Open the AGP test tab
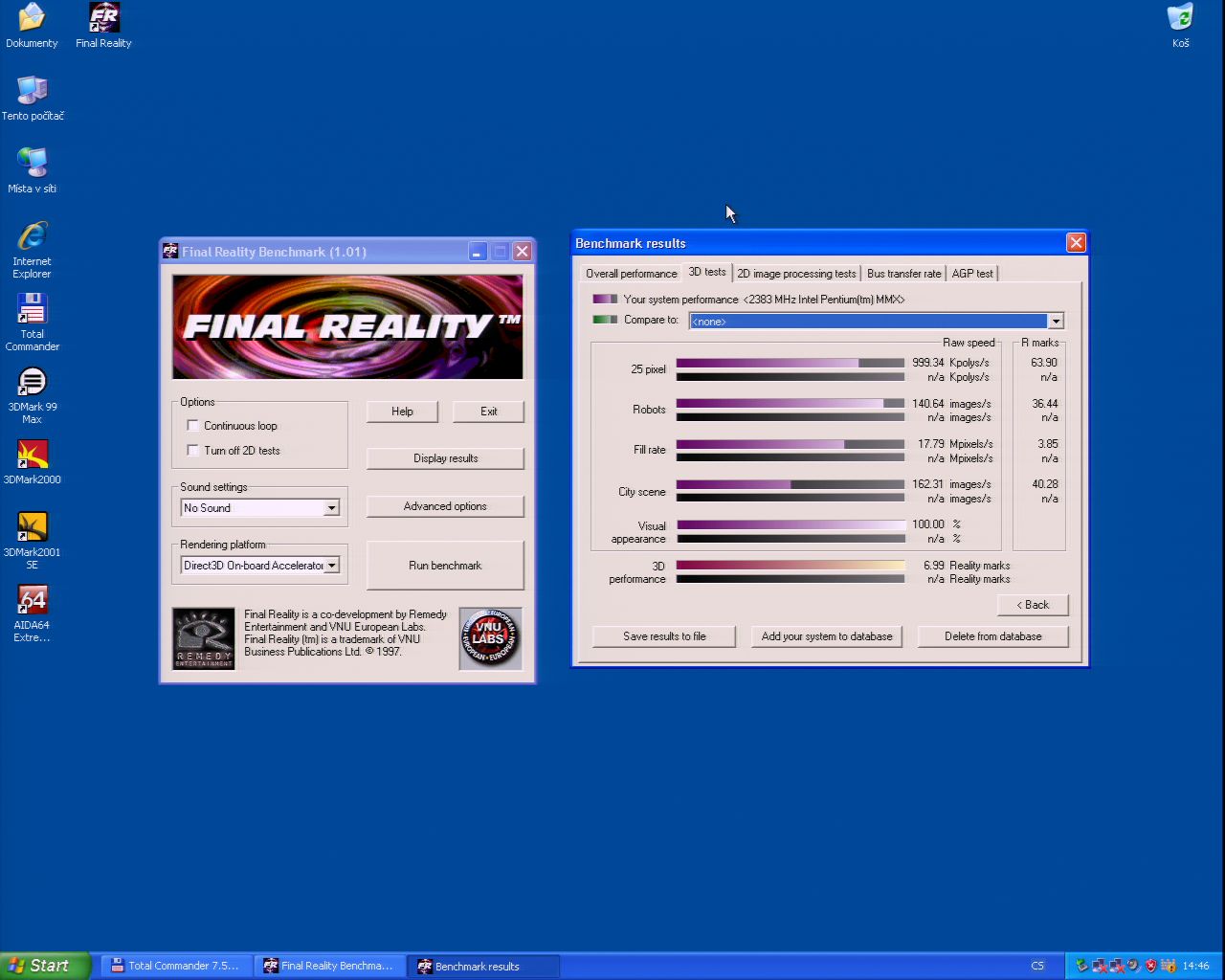This screenshot has width=1225, height=980. pyautogui.click(x=972, y=274)
